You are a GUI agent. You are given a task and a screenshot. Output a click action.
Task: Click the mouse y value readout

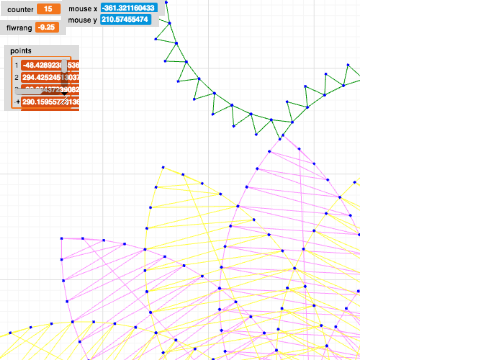click(x=125, y=19)
